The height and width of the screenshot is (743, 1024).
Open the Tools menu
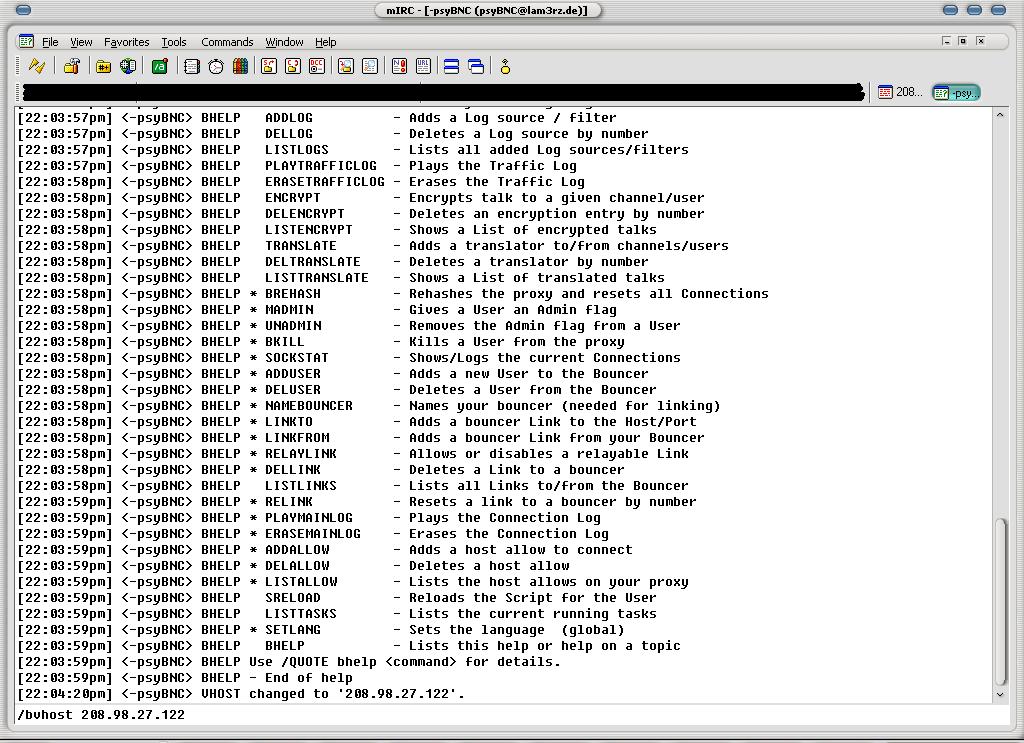[174, 42]
